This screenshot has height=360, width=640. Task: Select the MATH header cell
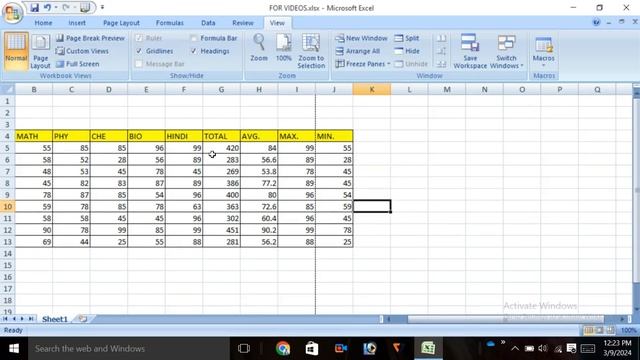pyautogui.click(x=34, y=136)
